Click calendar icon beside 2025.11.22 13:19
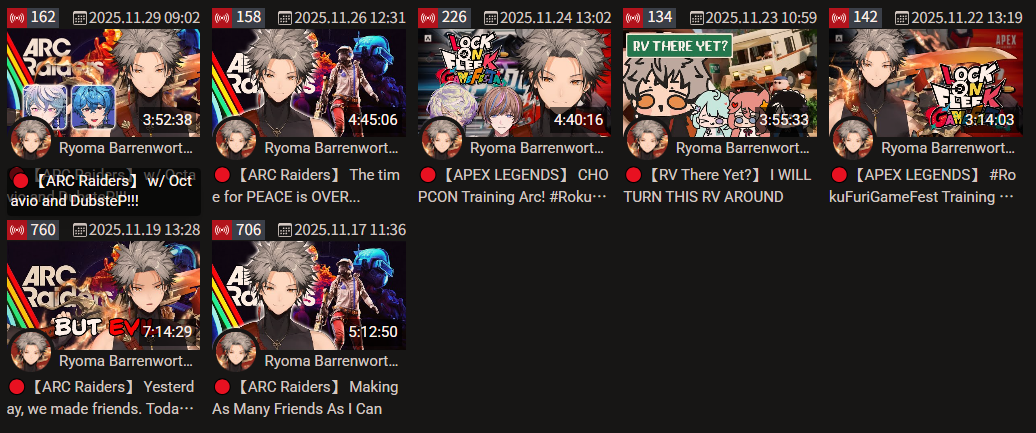 tap(902, 18)
